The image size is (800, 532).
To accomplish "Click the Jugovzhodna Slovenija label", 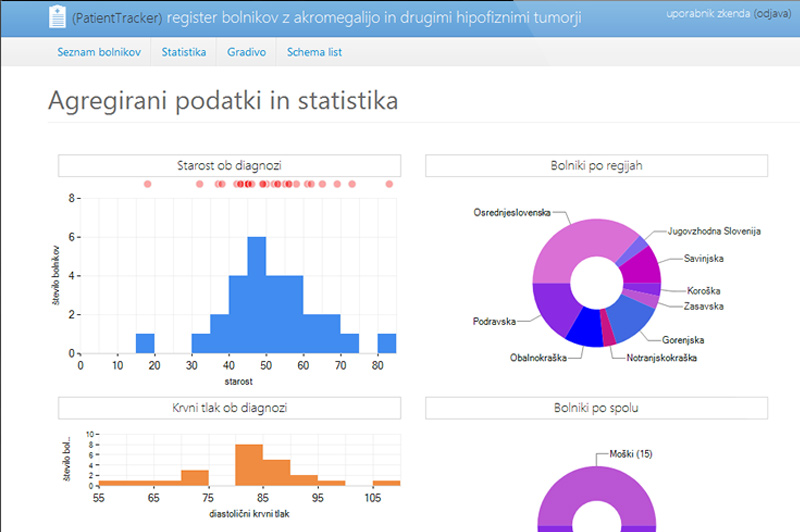I will point(714,231).
